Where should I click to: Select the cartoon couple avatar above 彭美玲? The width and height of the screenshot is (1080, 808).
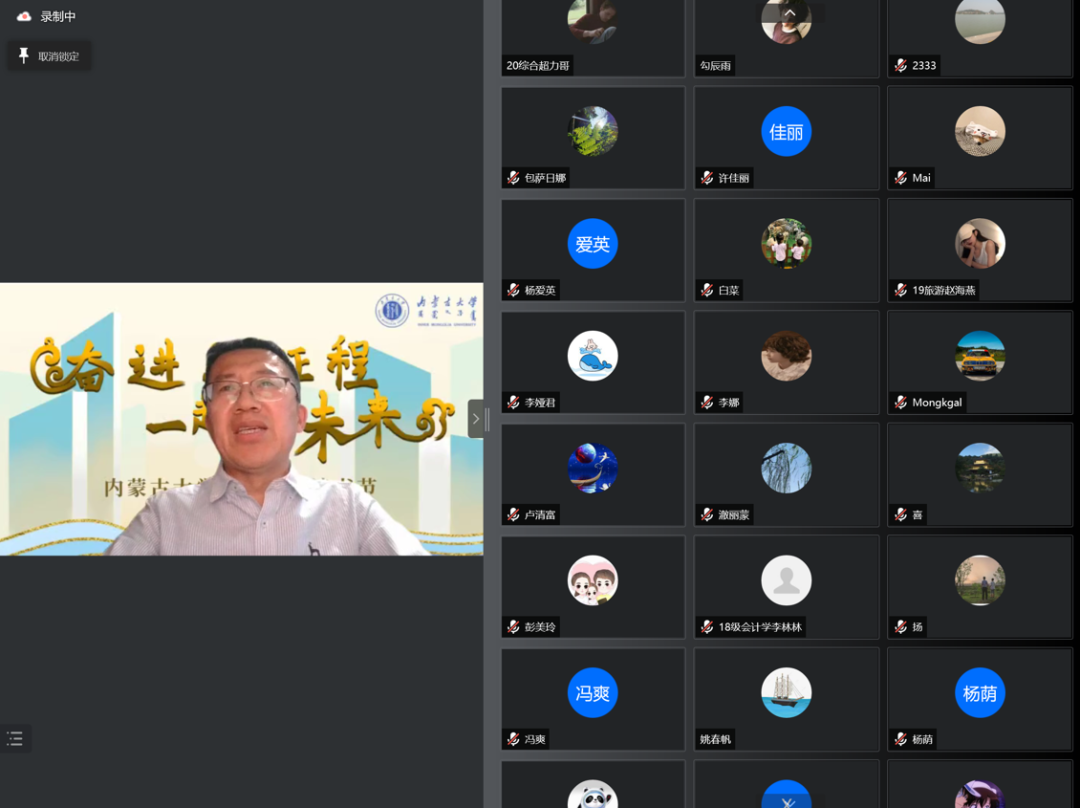[x=592, y=580]
